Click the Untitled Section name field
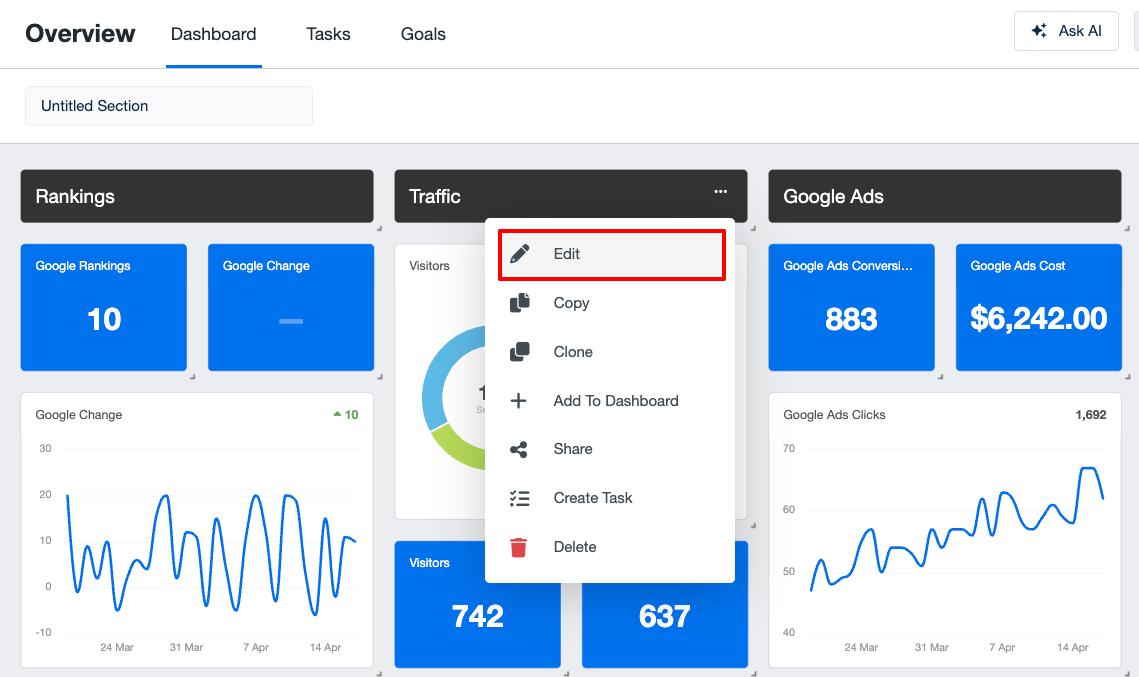 tap(168, 105)
